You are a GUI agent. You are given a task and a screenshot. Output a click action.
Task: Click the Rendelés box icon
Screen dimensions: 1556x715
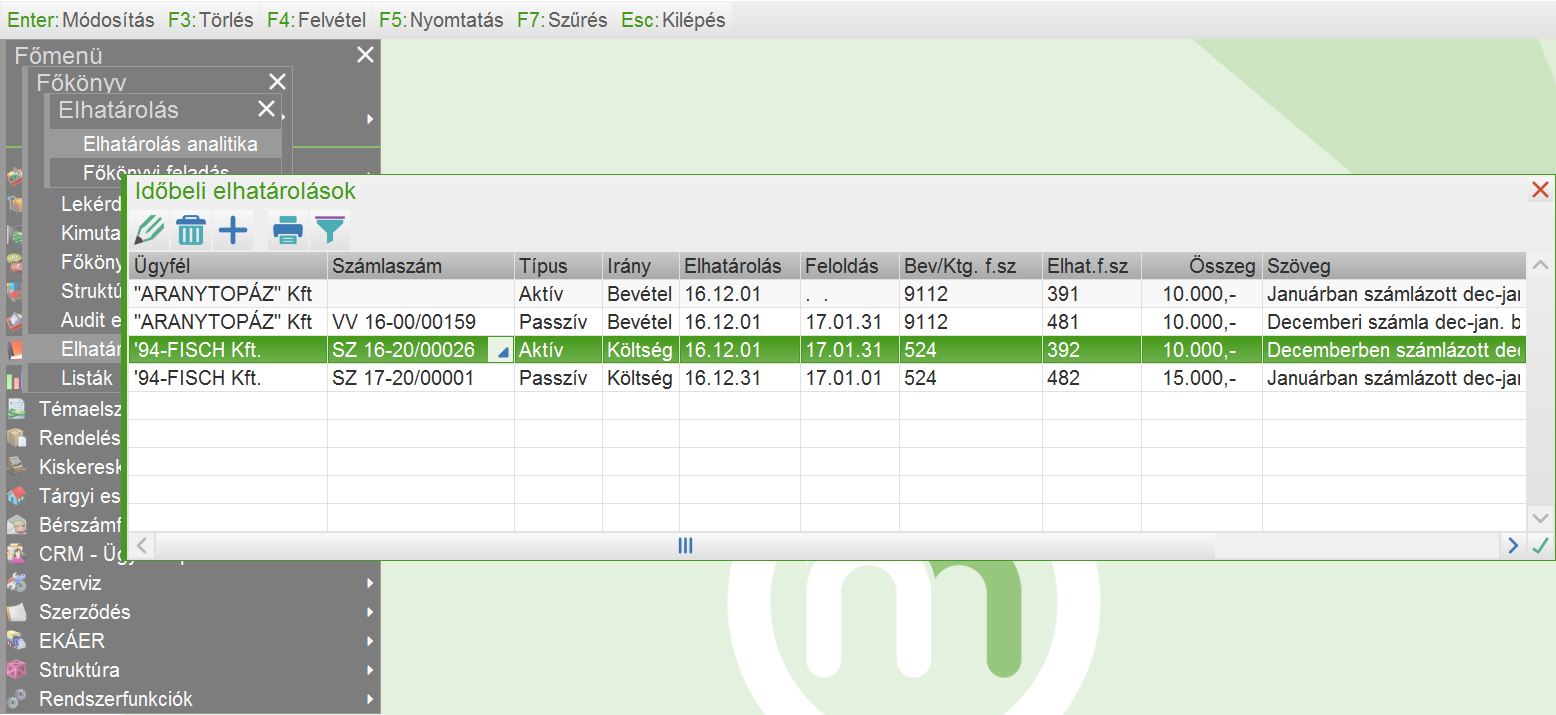click(x=16, y=438)
